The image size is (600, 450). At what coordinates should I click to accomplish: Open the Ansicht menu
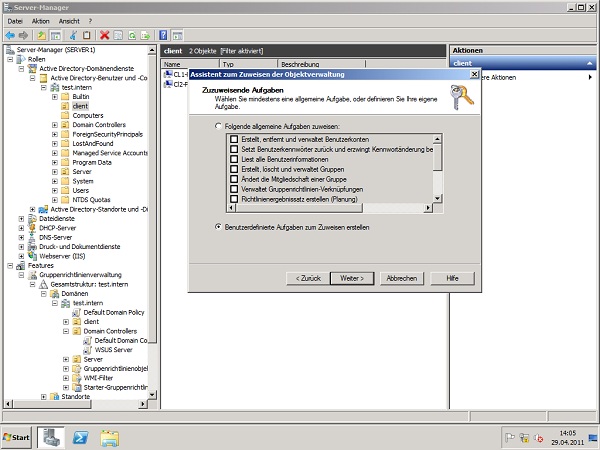pyautogui.click(x=68, y=20)
